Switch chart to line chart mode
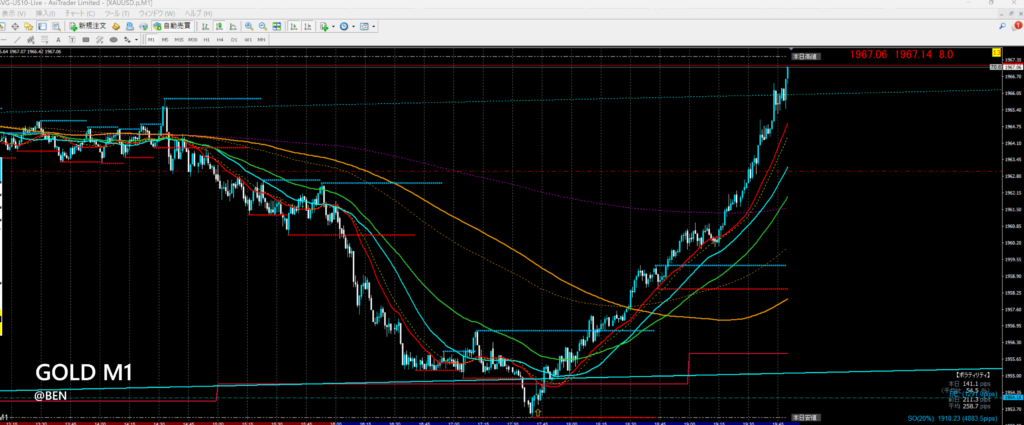 233,26
